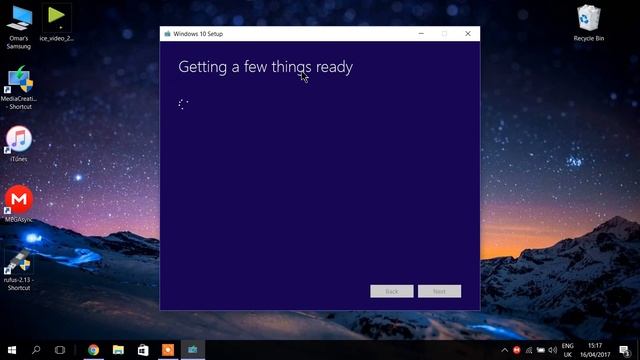Open Action Center notifications icon
This screenshot has width=640, height=360.
[x=624, y=350]
